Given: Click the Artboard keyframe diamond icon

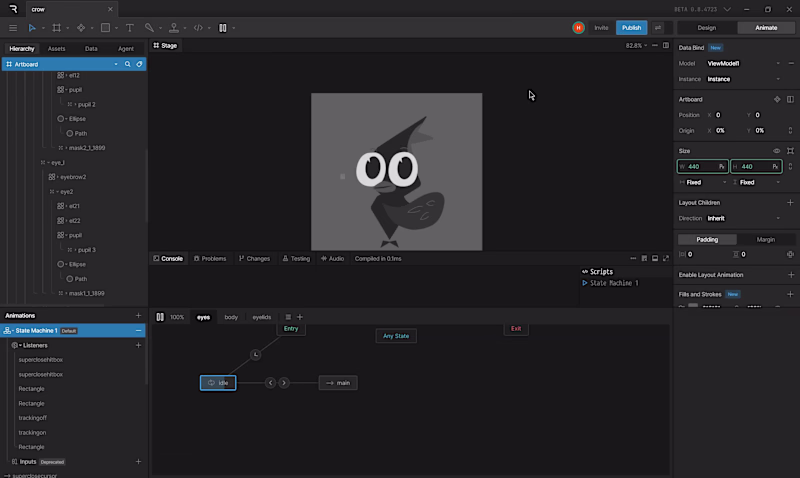Looking at the screenshot, I should pos(777,99).
